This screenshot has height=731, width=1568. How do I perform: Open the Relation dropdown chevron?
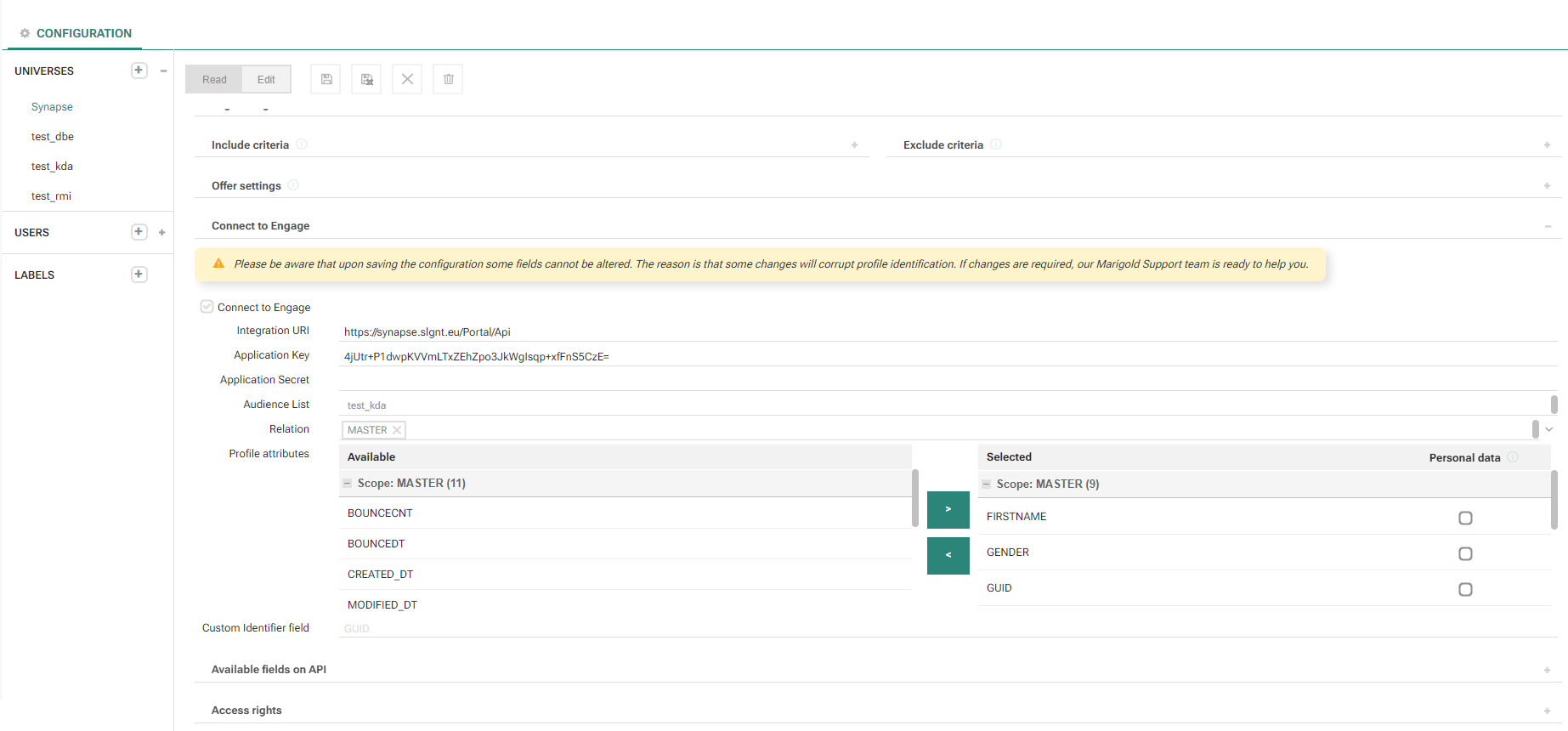[x=1549, y=429]
